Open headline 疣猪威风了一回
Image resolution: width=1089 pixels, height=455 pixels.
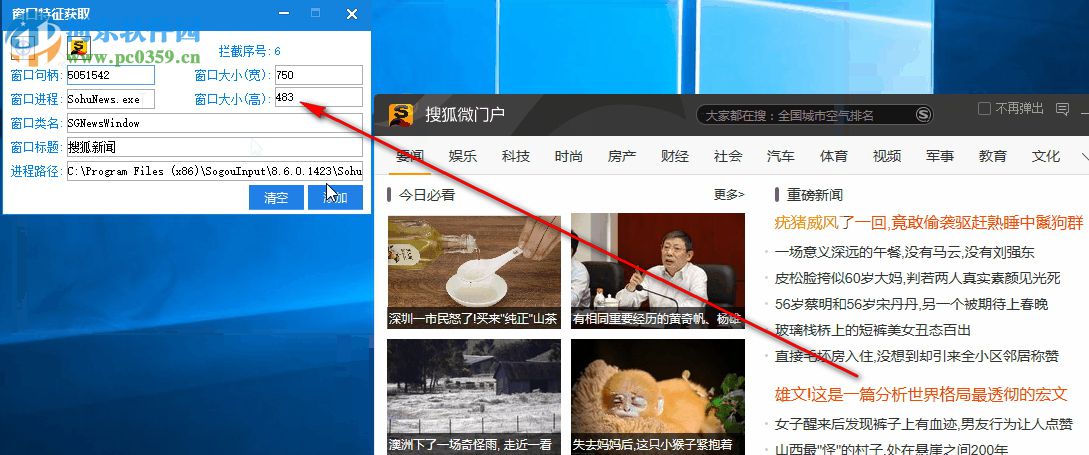click(x=929, y=222)
